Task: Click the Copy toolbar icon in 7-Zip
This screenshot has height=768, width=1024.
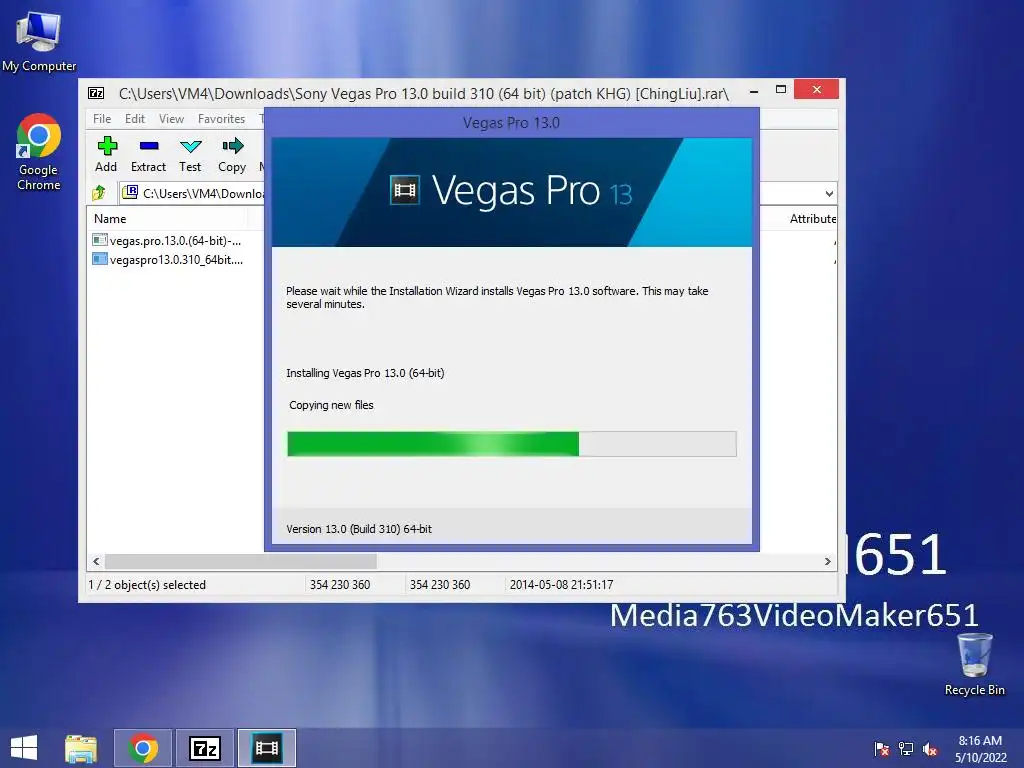Action: (x=232, y=154)
